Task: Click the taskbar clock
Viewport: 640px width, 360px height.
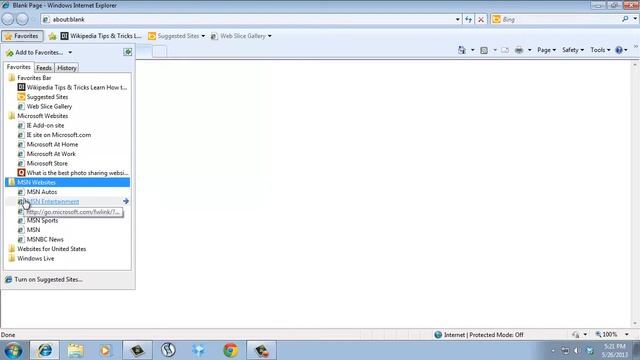Action: click(614, 351)
